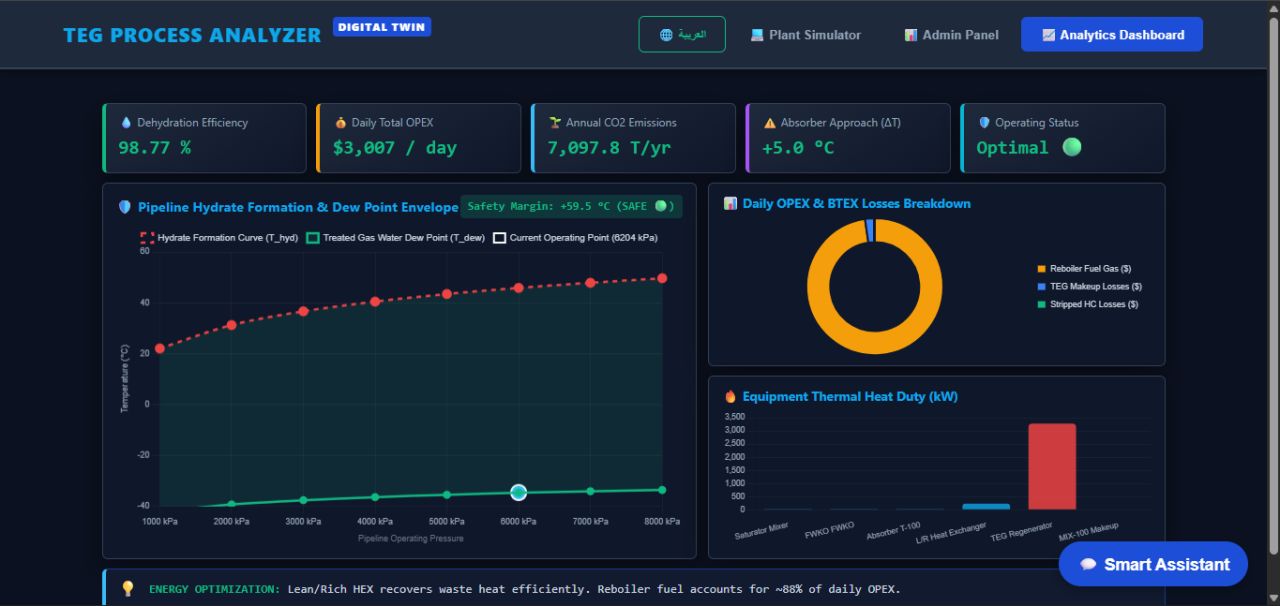This screenshot has width=1280, height=606.
Task: Click the MIX-100 Makeup axis label
Action: 1089,531
